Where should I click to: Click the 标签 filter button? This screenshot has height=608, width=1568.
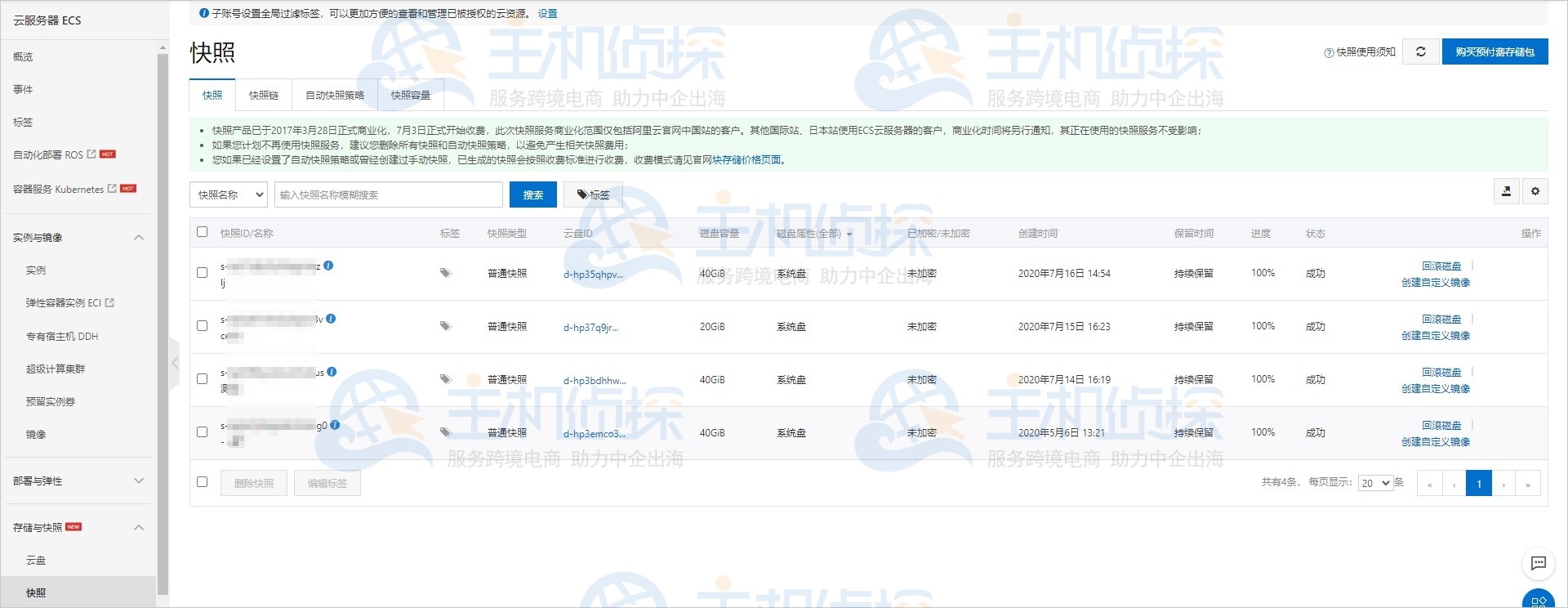coord(593,194)
